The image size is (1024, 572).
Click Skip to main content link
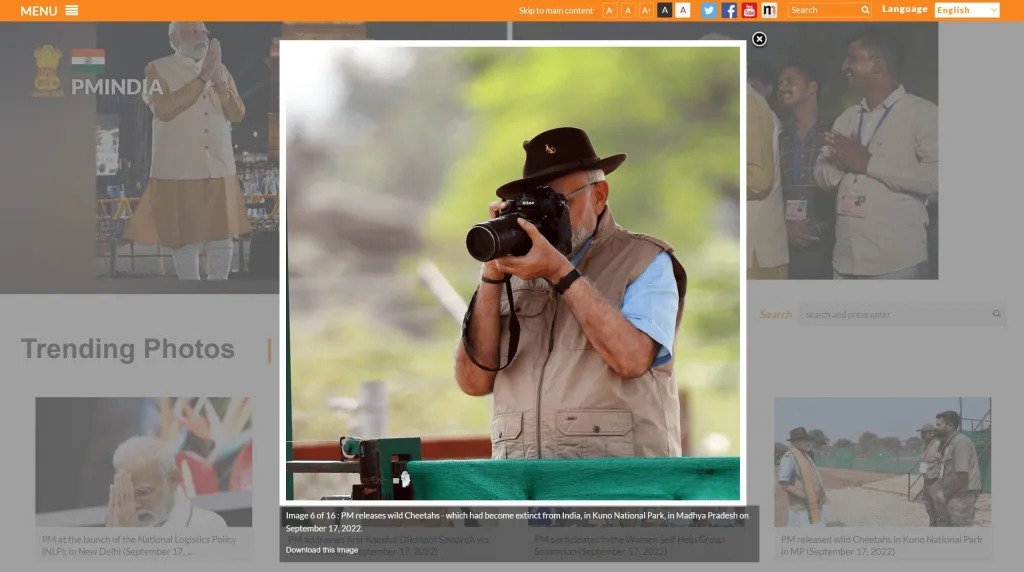click(x=556, y=10)
